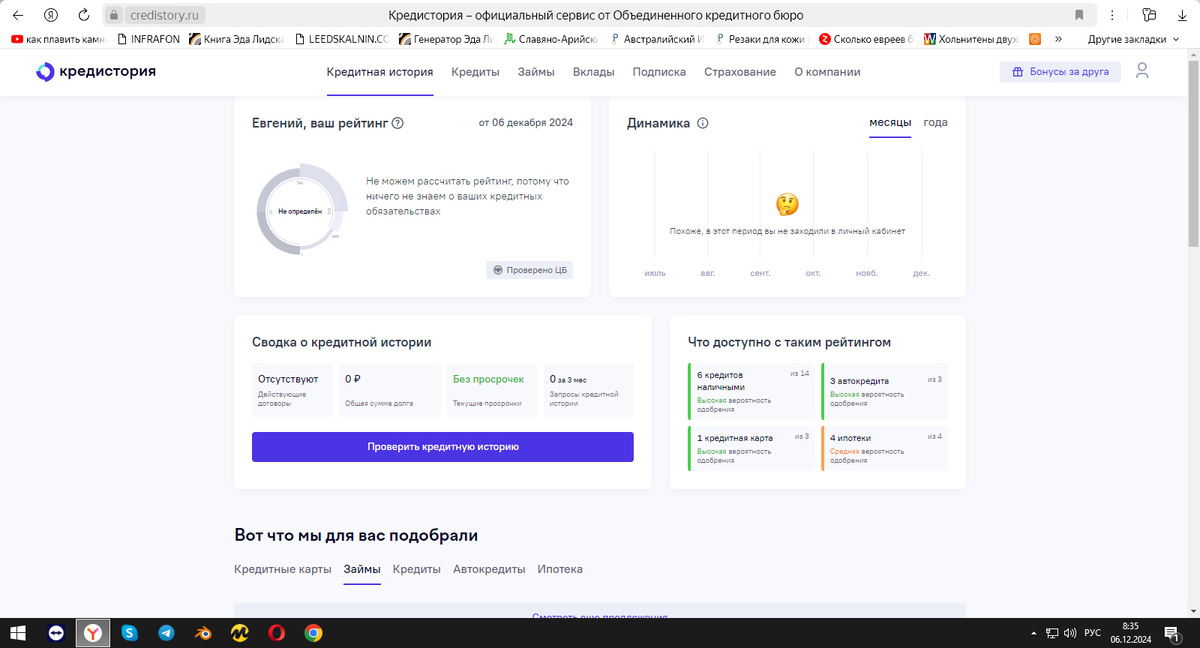Select the Займы offers tab
Image resolution: width=1200 pixels, height=648 pixels.
[362, 569]
